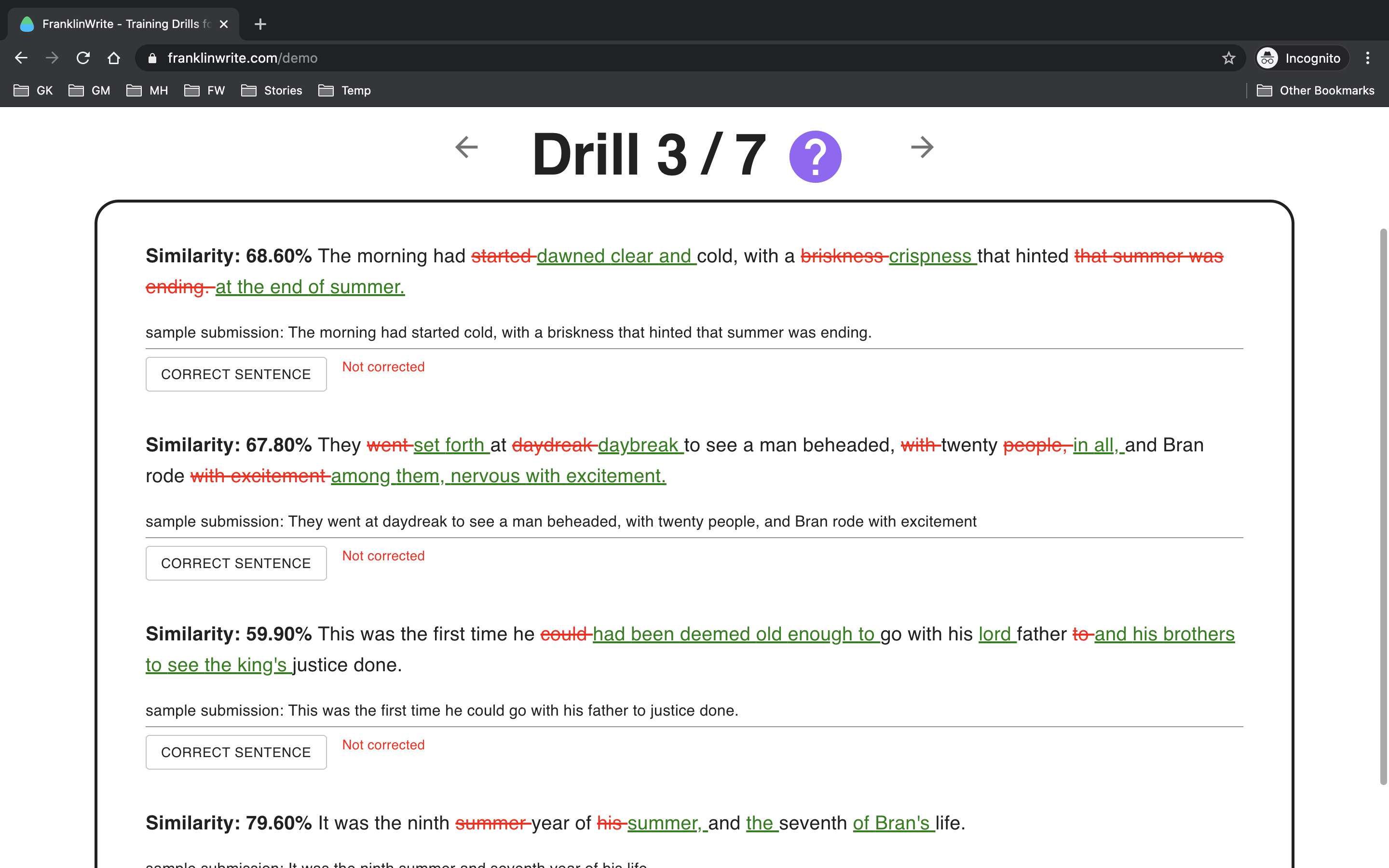Open the Chrome three-dot menu
Screen dimensions: 1389x868
point(1367,58)
